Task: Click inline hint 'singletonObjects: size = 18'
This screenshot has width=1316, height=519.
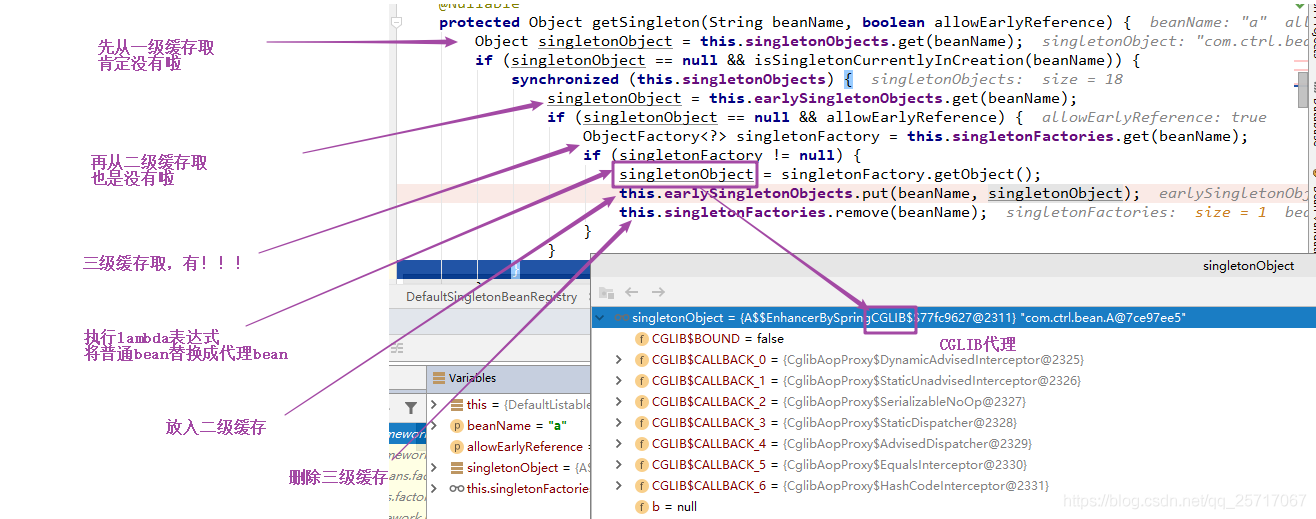Action: [997, 79]
